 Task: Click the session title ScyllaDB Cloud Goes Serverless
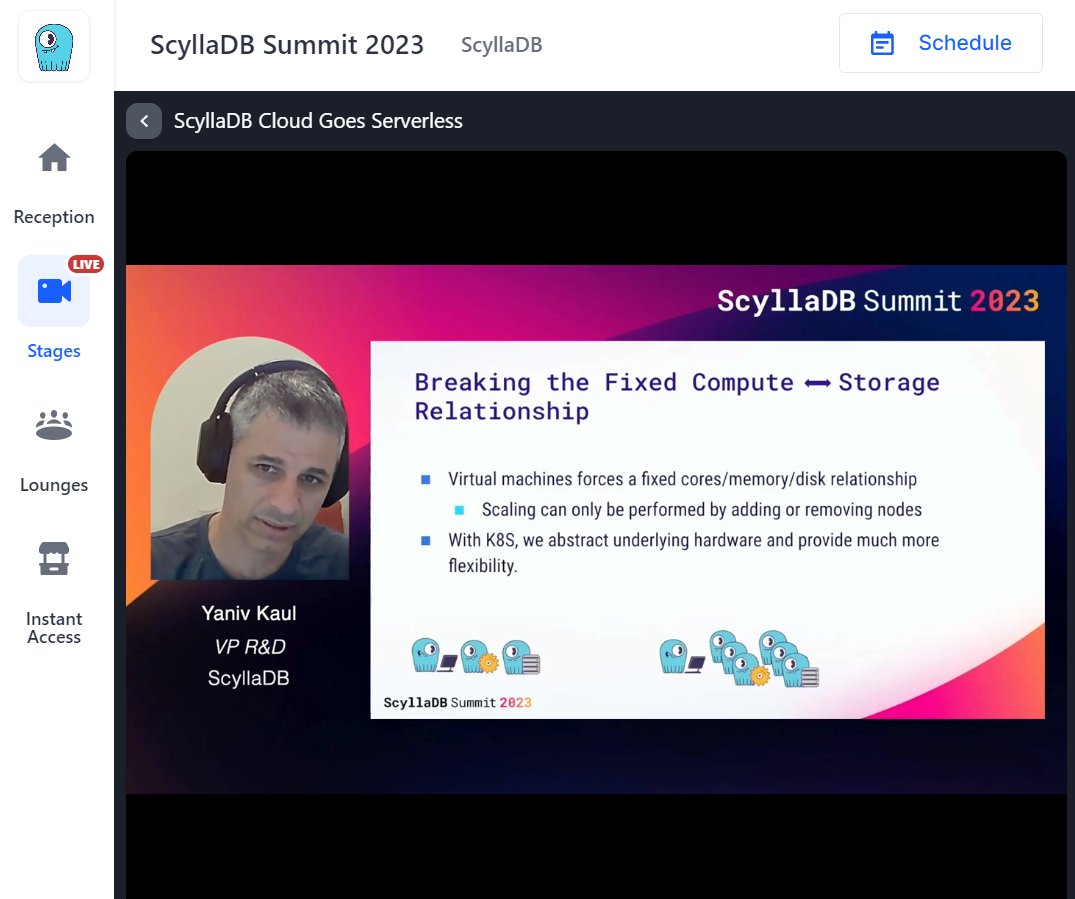pos(318,121)
